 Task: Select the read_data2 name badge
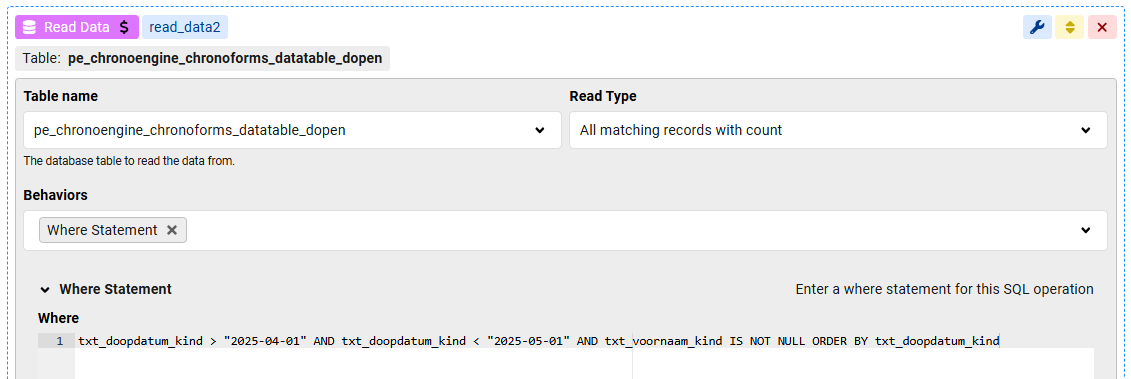(185, 27)
